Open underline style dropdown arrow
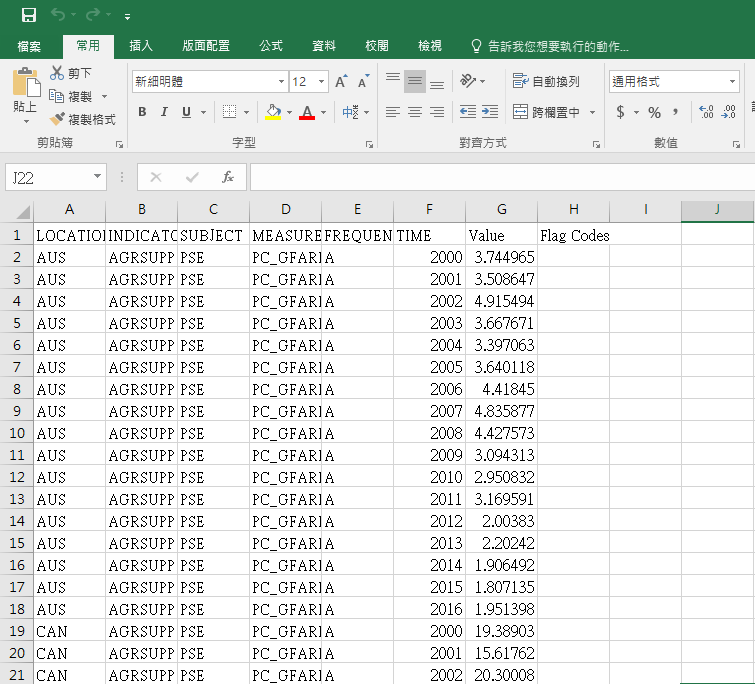 (203, 113)
